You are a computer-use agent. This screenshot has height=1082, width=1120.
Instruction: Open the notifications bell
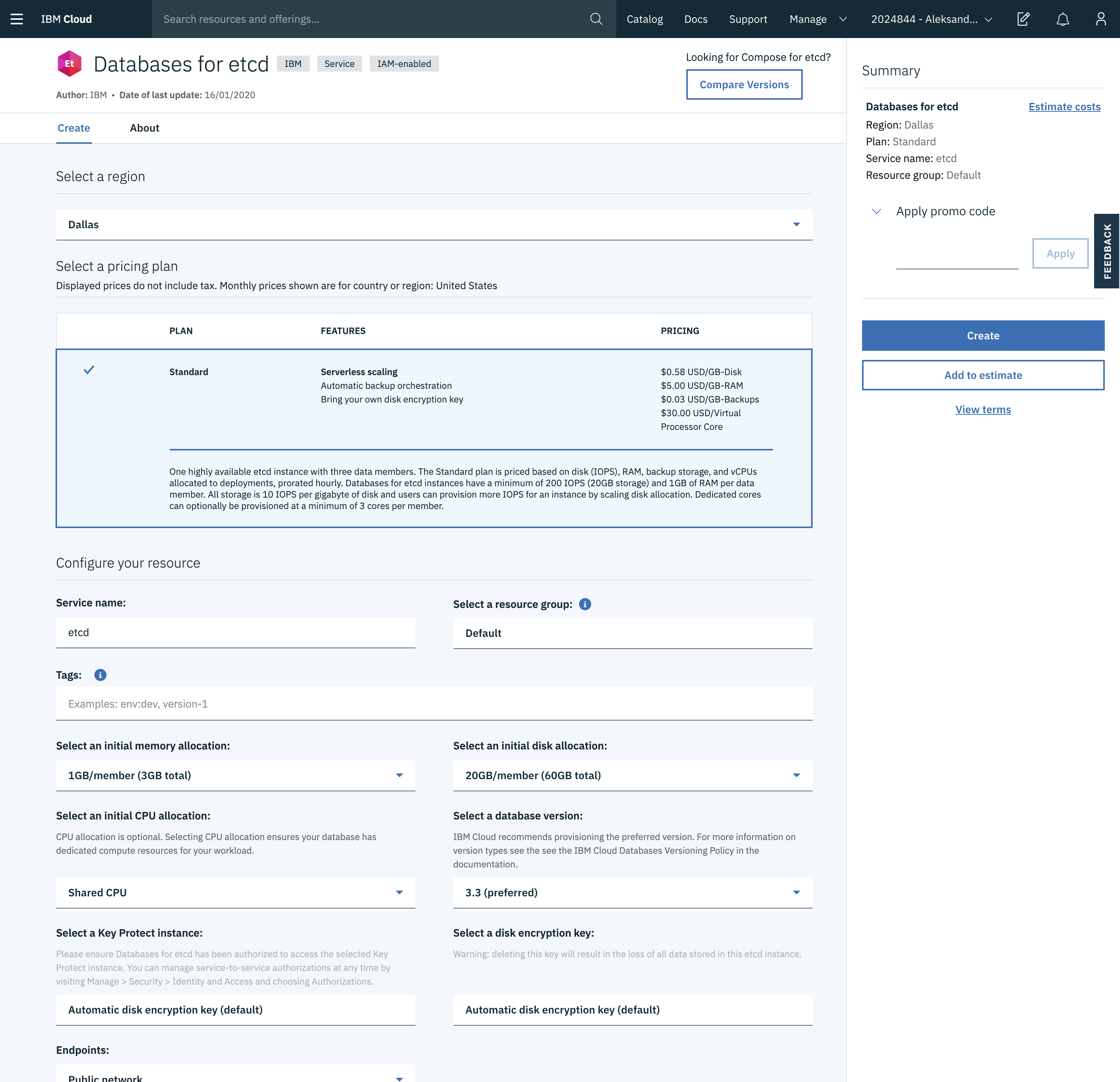(1063, 19)
